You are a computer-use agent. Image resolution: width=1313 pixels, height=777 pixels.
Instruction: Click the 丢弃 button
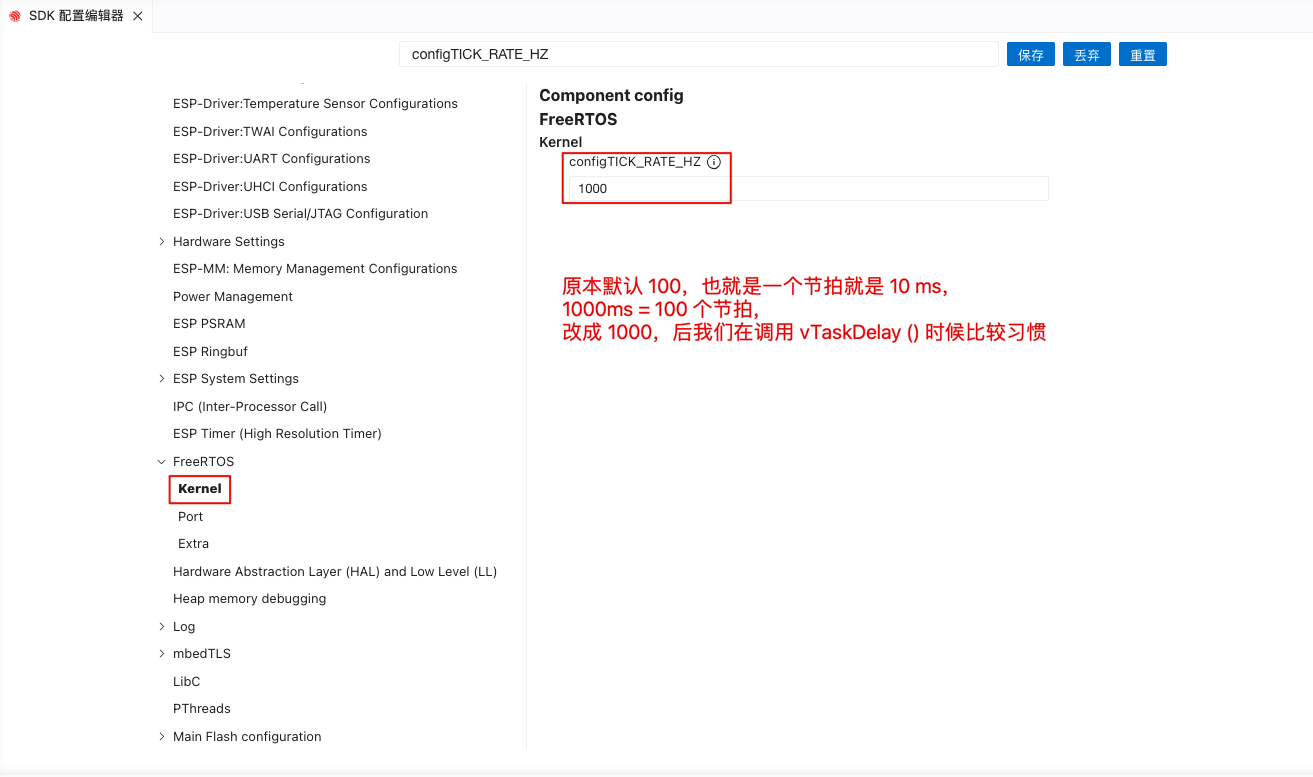point(1087,55)
